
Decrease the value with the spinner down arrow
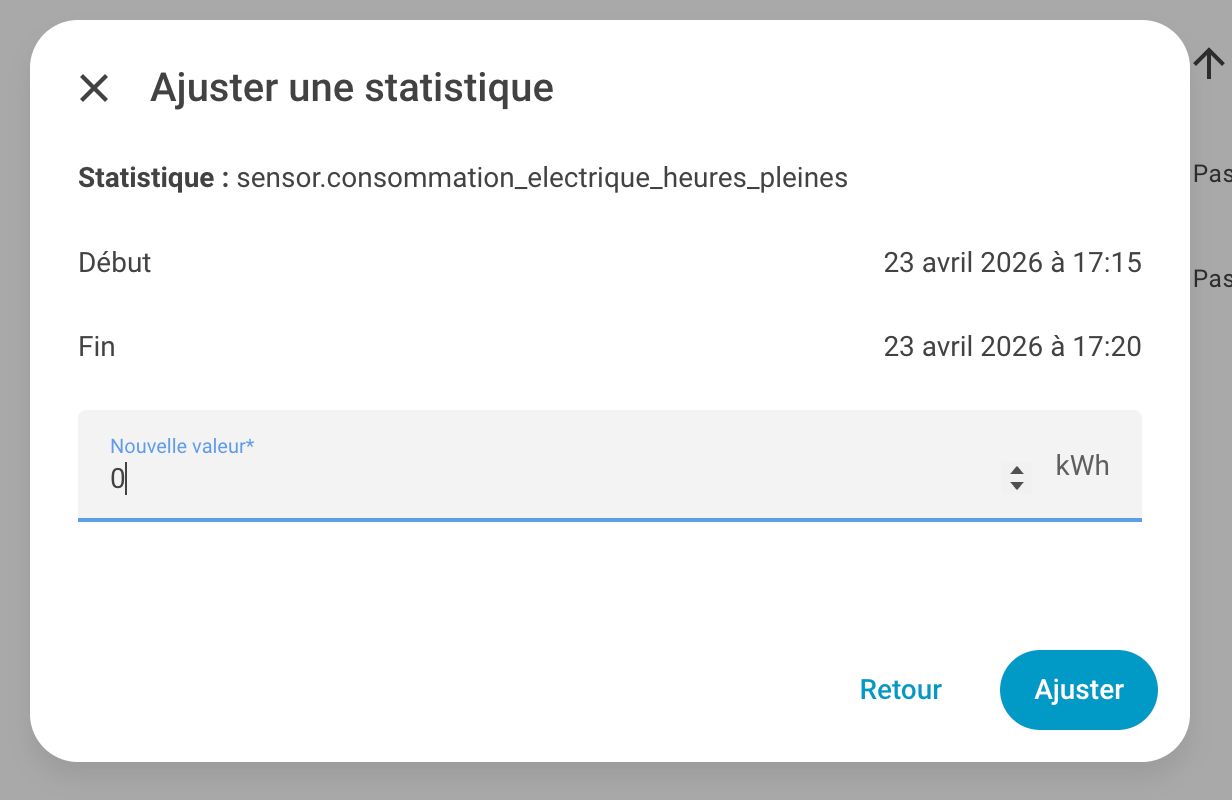(x=1016, y=486)
